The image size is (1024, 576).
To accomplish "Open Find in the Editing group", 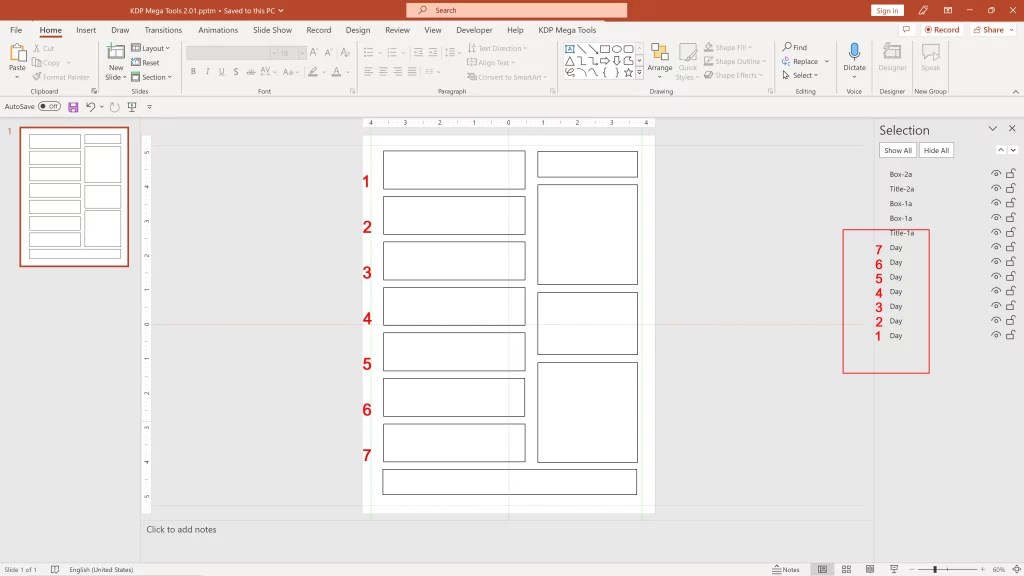I will [799, 46].
